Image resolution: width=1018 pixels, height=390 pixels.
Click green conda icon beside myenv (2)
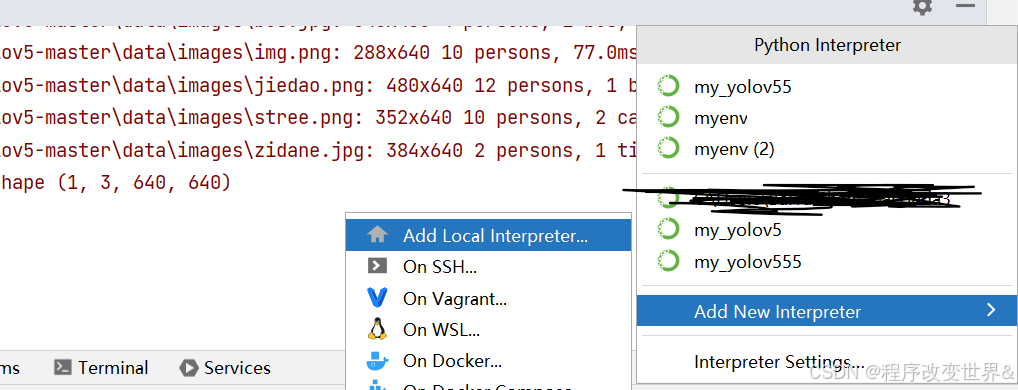[x=668, y=149]
